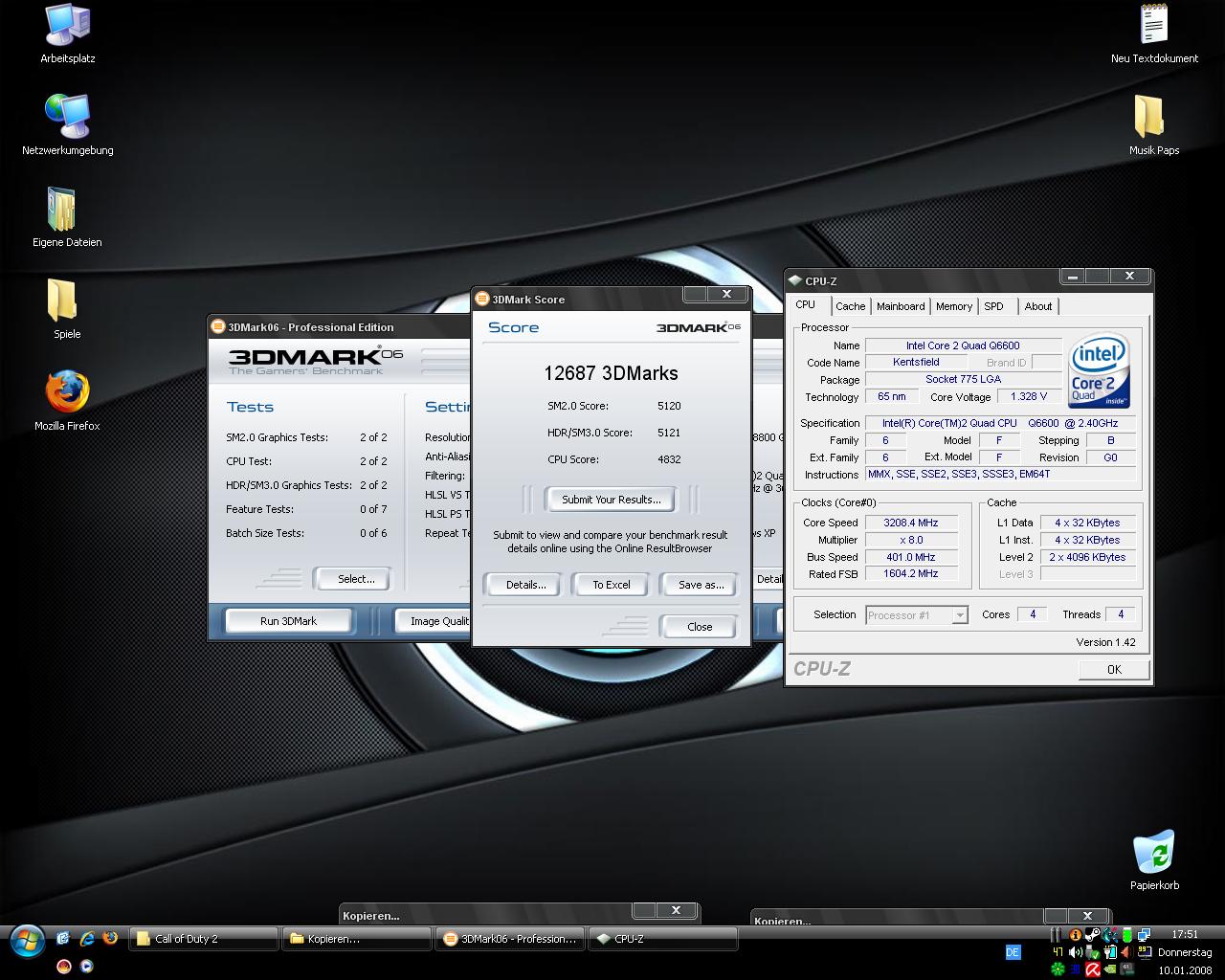Click the NVIDIA tray icon
Viewport: 1225px width, 980px height.
point(1110,969)
